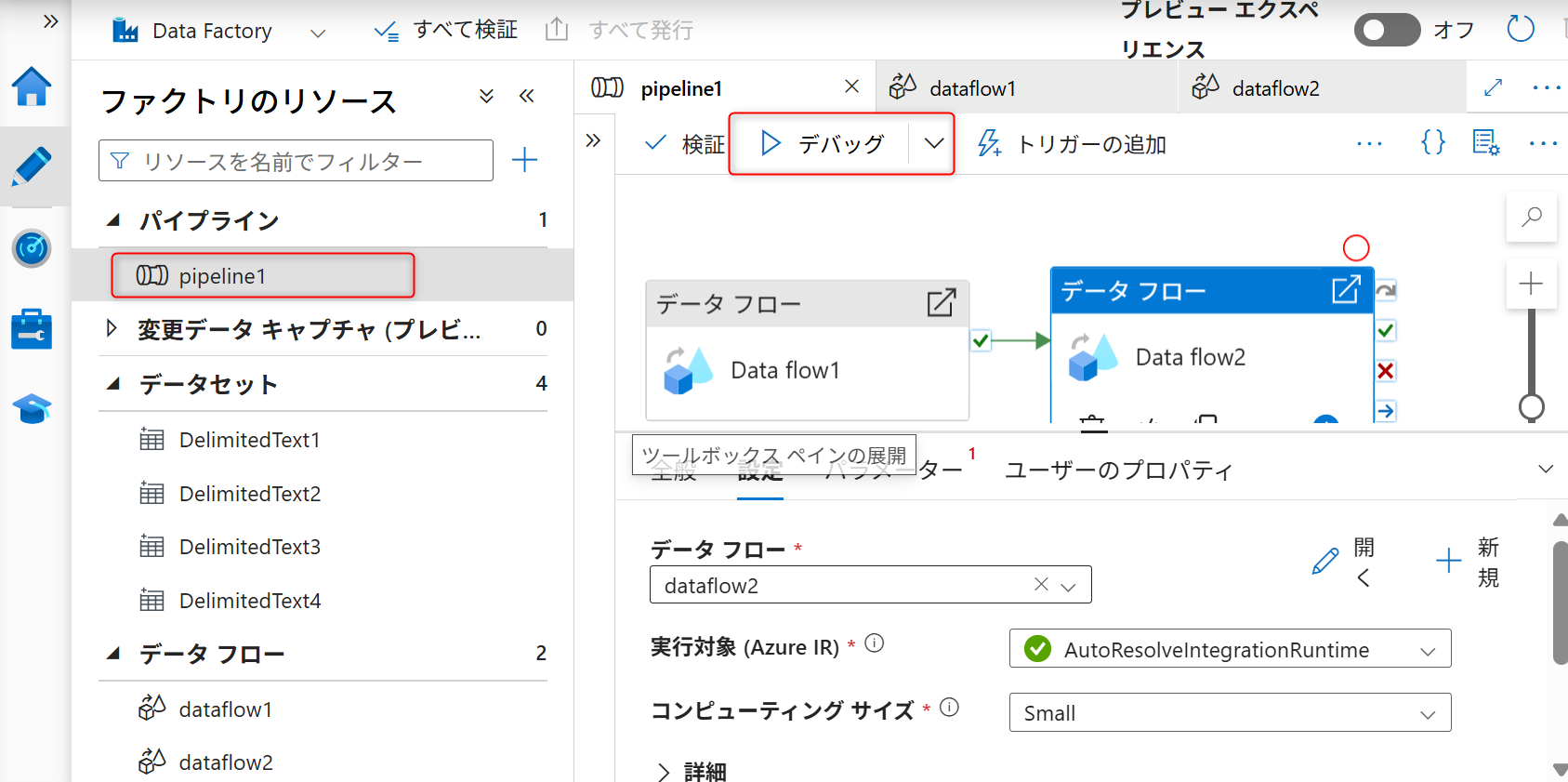
Task: Expand the left navigation double-chevron
Action: (51, 20)
